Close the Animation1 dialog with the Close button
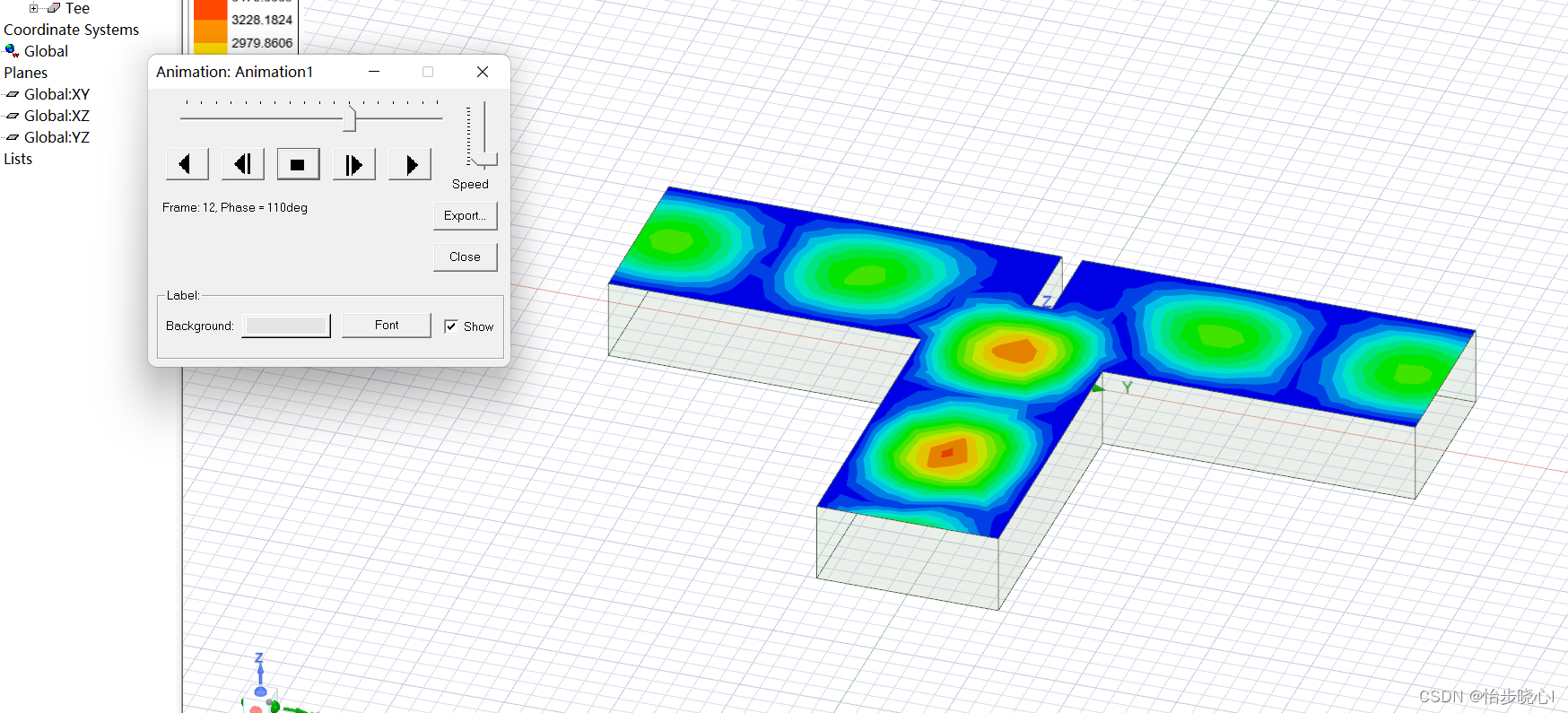 coord(465,257)
